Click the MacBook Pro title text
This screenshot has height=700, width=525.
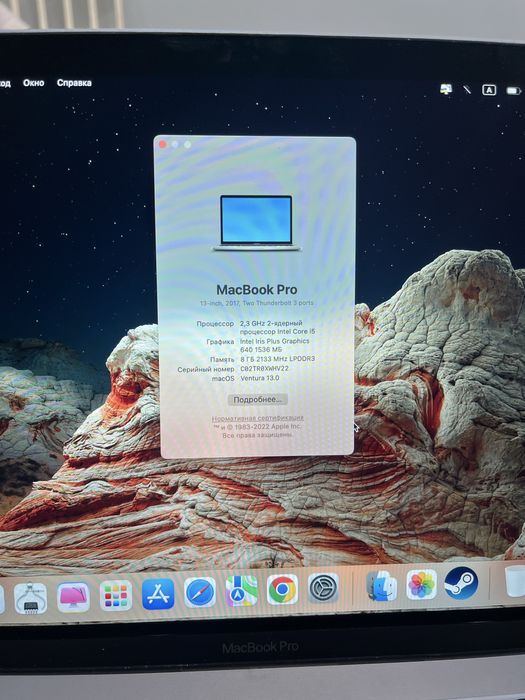click(x=257, y=290)
